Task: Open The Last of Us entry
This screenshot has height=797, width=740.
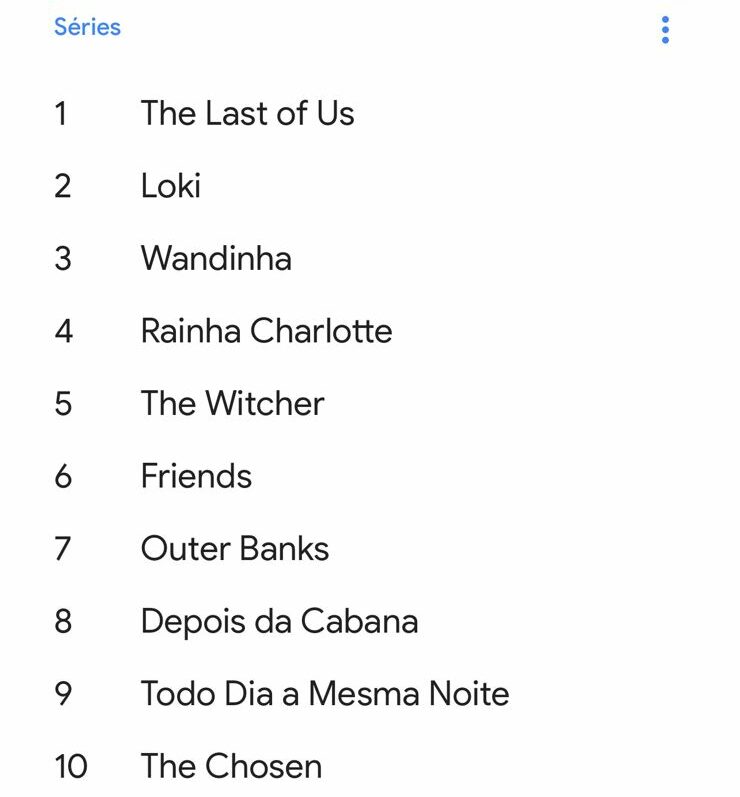Action: [x=247, y=114]
